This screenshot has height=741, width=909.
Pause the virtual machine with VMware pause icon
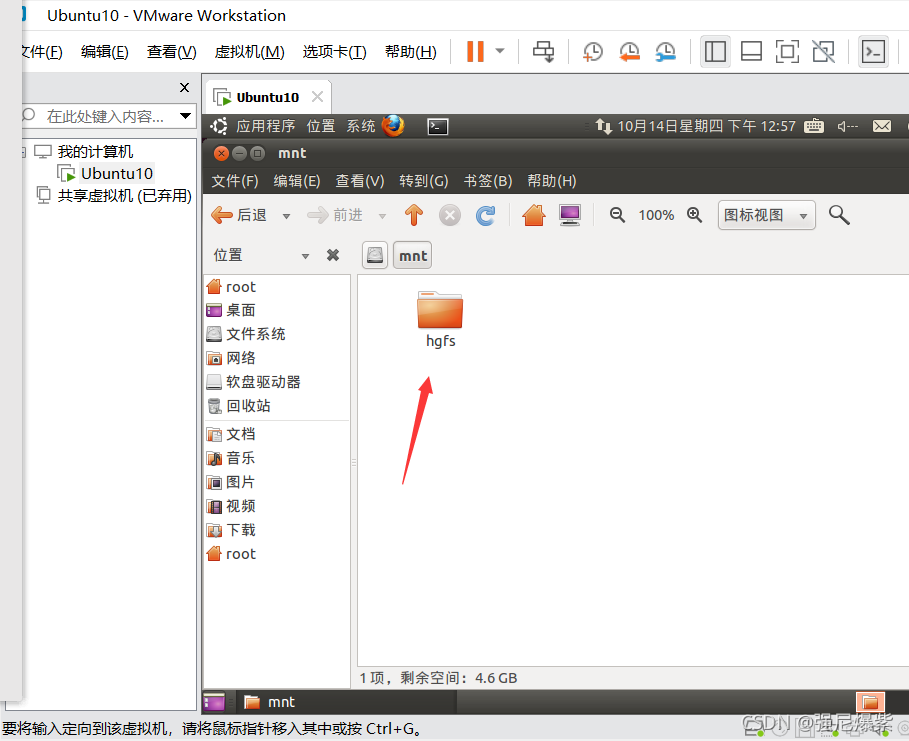[475, 52]
